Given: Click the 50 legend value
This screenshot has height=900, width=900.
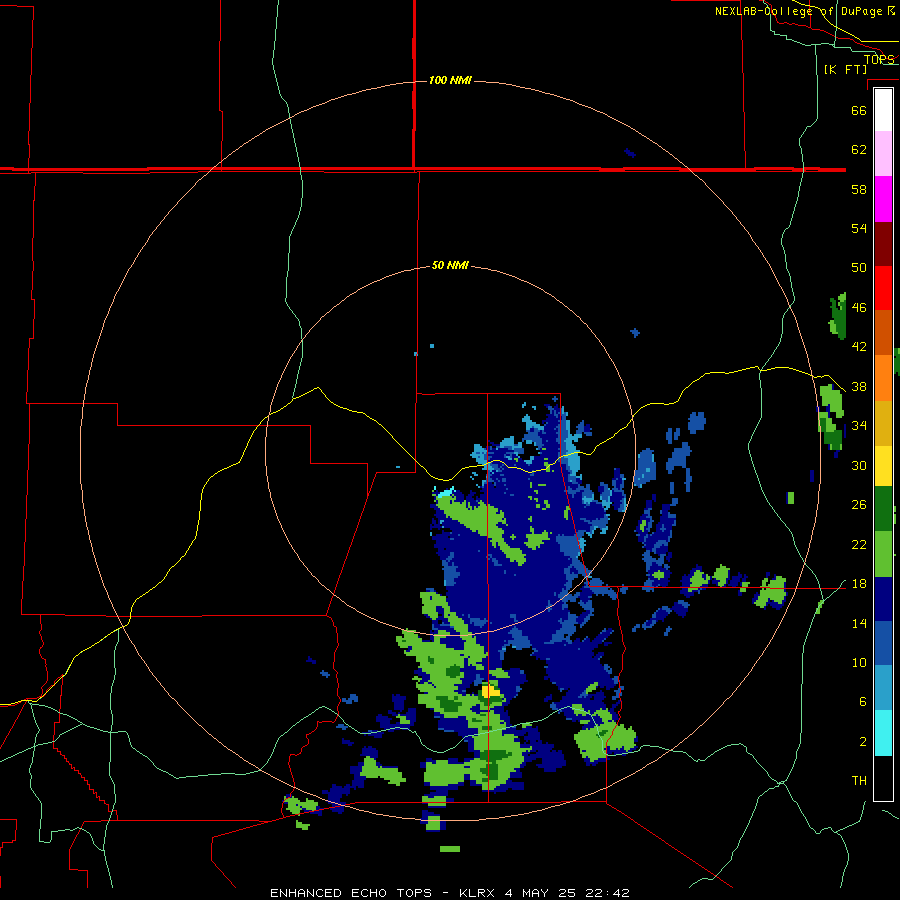Looking at the screenshot, I should 859,267.
